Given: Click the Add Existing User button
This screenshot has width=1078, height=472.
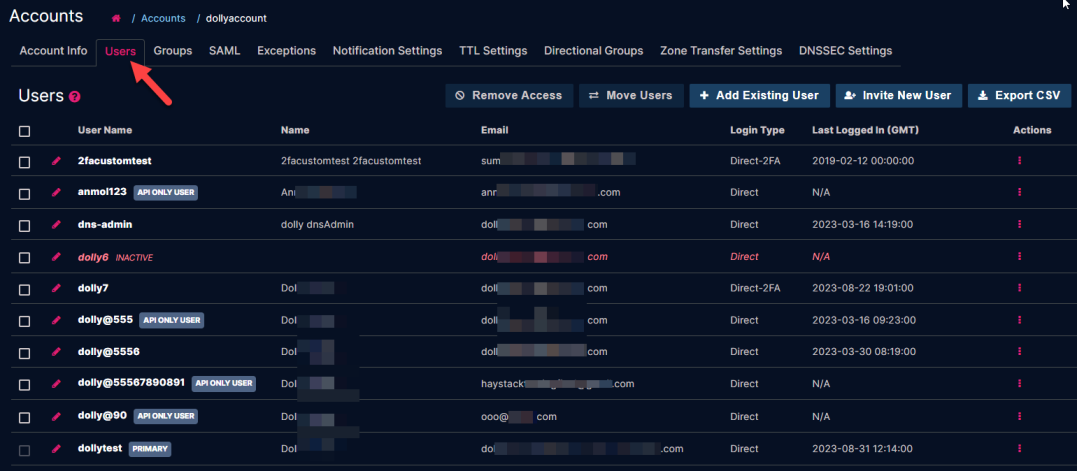Looking at the screenshot, I should tap(759, 95).
